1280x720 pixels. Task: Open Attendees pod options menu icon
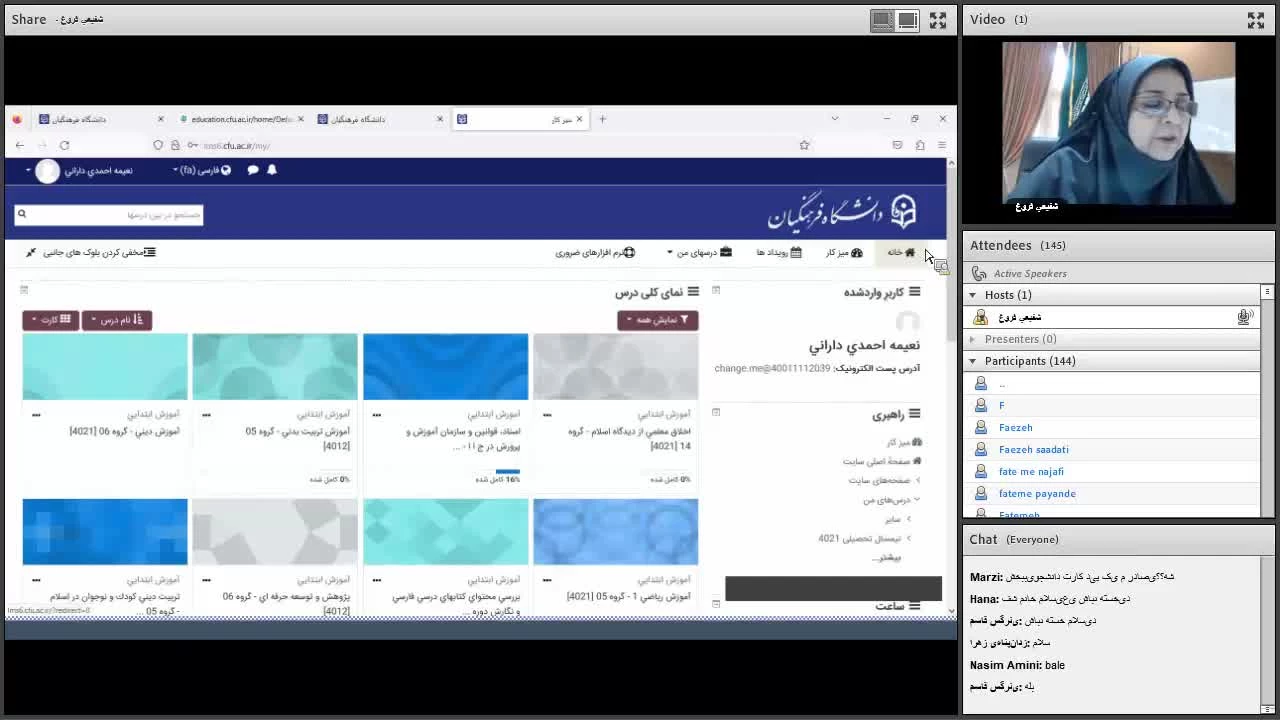point(1267,292)
